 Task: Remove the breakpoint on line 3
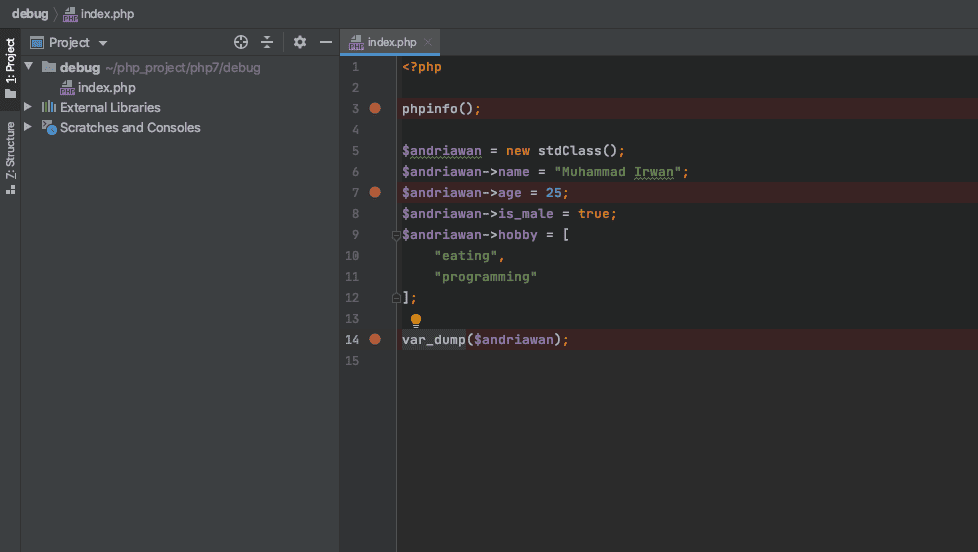[x=375, y=108]
